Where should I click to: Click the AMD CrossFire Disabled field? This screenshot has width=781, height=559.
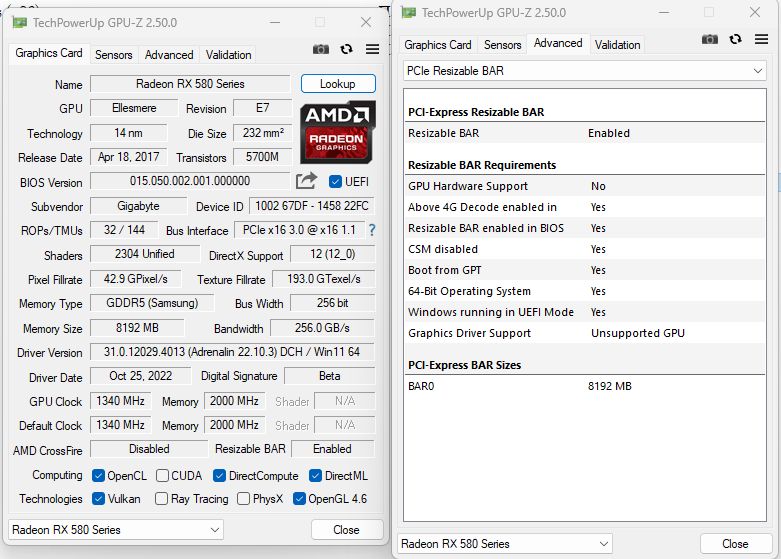click(x=149, y=449)
